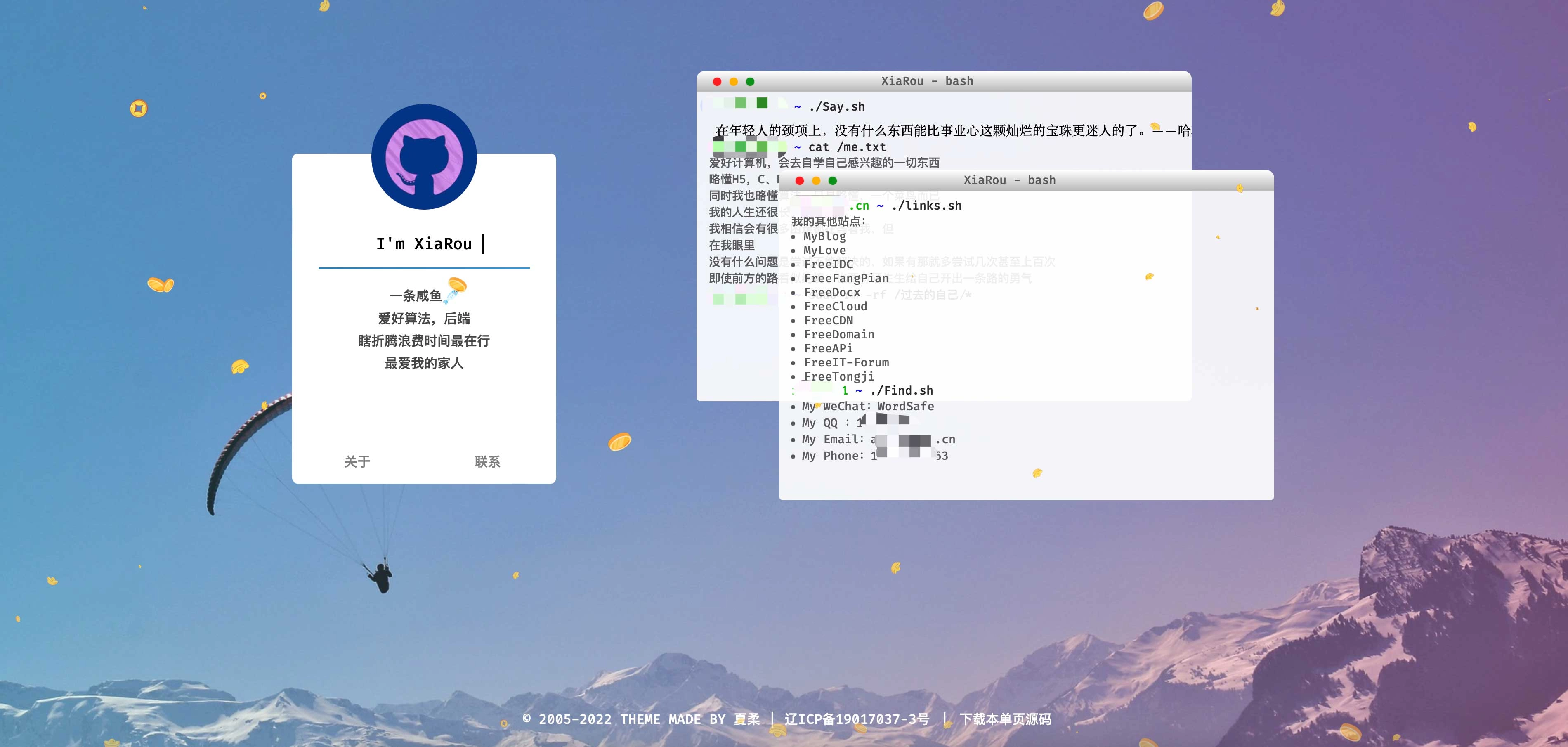Click the 'My QQ' contact line

(x=855, y=423)
